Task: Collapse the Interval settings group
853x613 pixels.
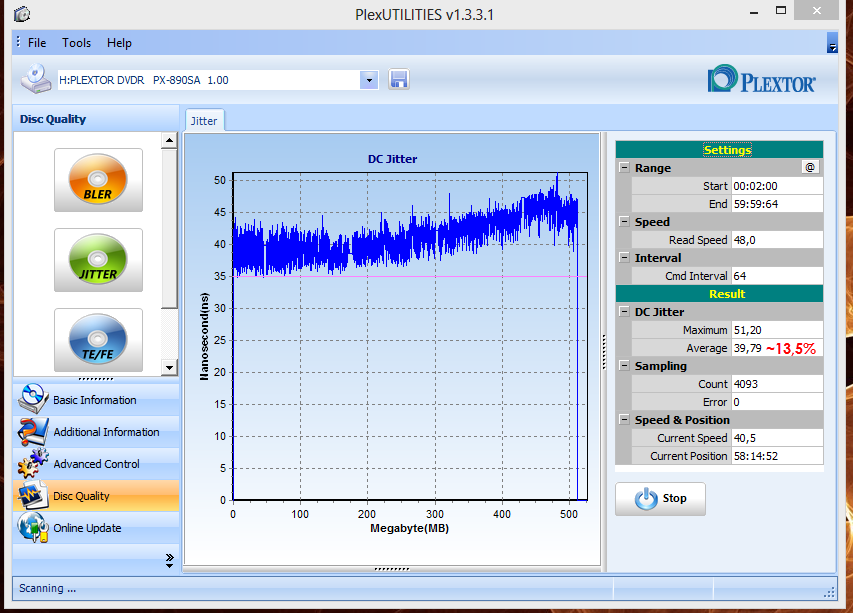Action: click(625, 257)
